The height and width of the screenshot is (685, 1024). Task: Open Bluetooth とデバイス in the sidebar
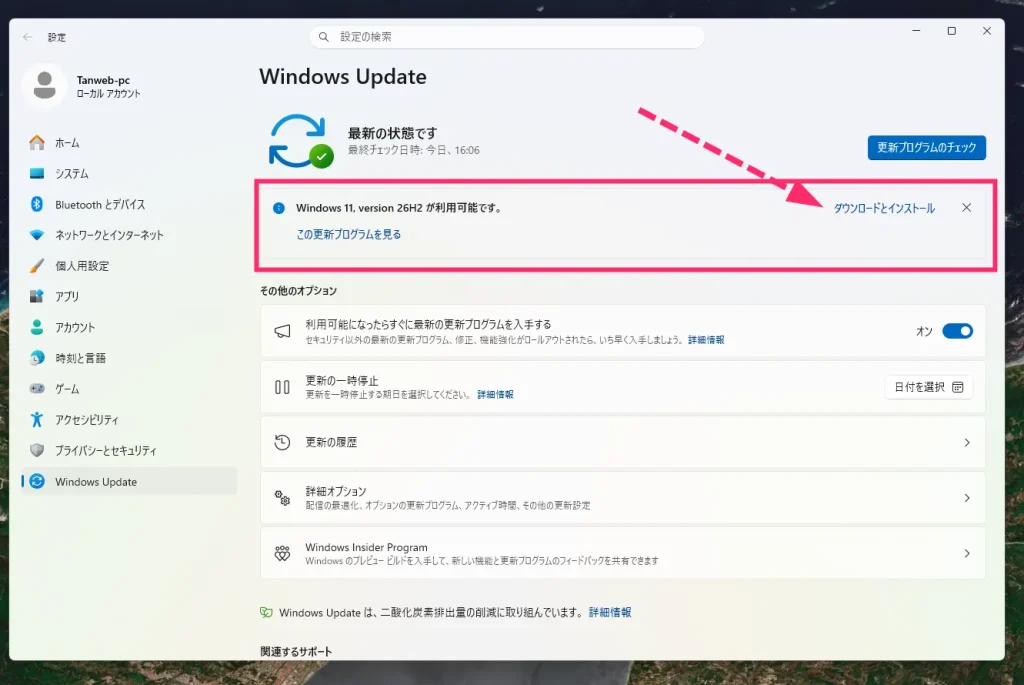coord(129,204)
